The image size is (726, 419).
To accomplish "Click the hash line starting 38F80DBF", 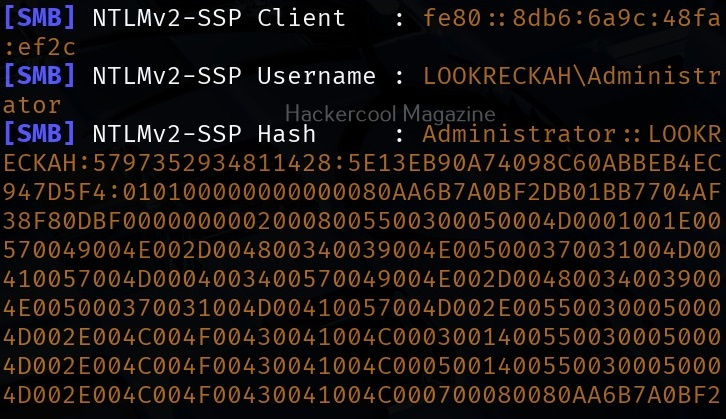I will click(x=362, y=218).
